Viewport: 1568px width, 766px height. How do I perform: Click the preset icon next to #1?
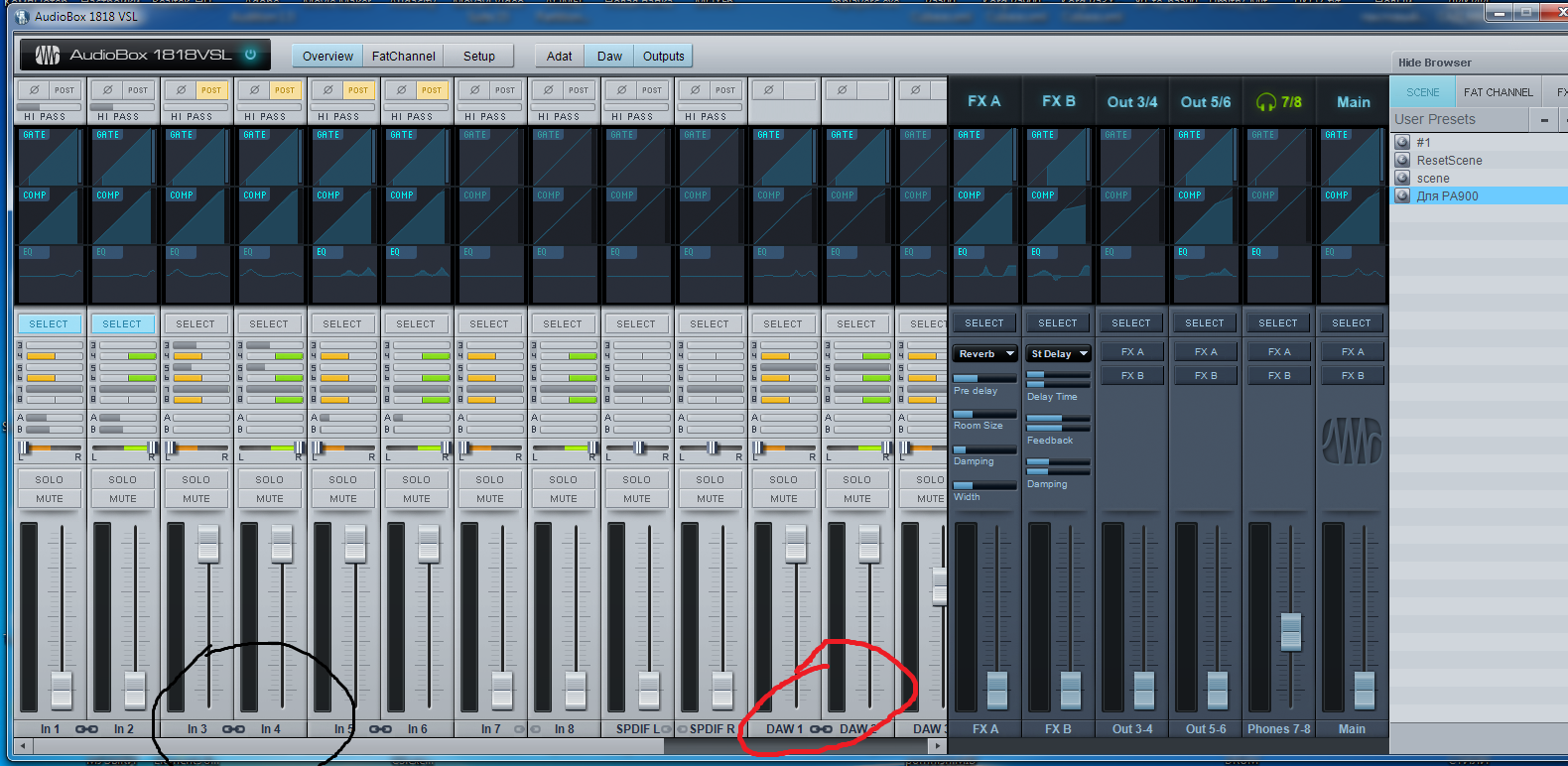point(1402,142)
